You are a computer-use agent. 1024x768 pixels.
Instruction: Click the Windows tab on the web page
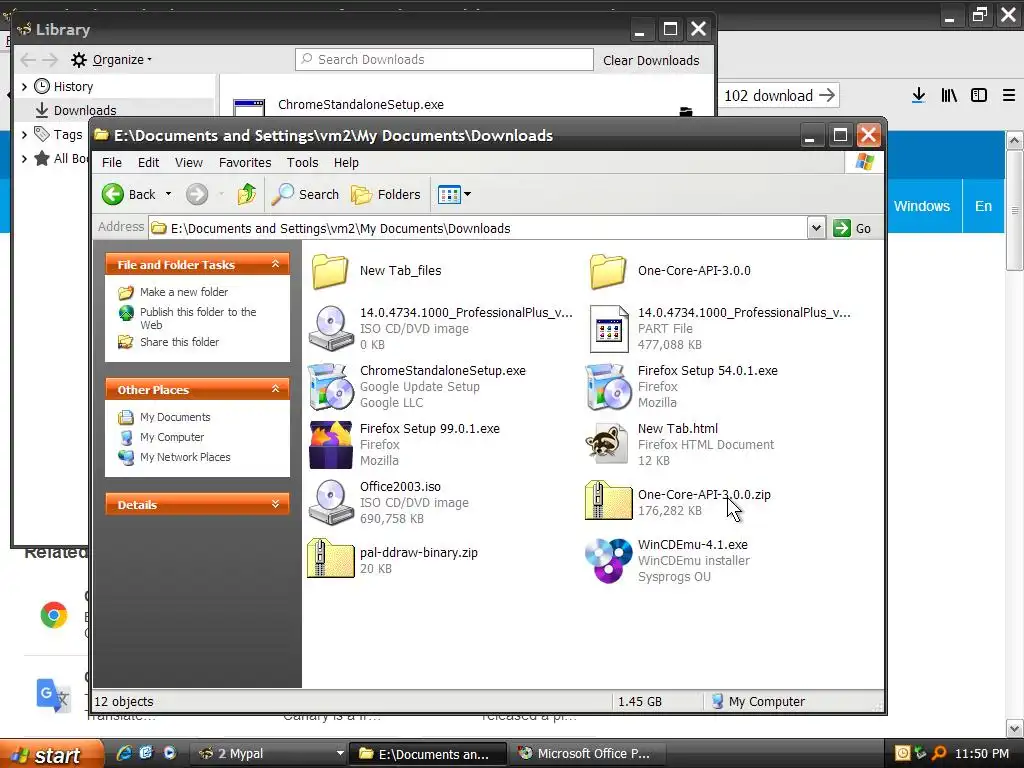921,206
